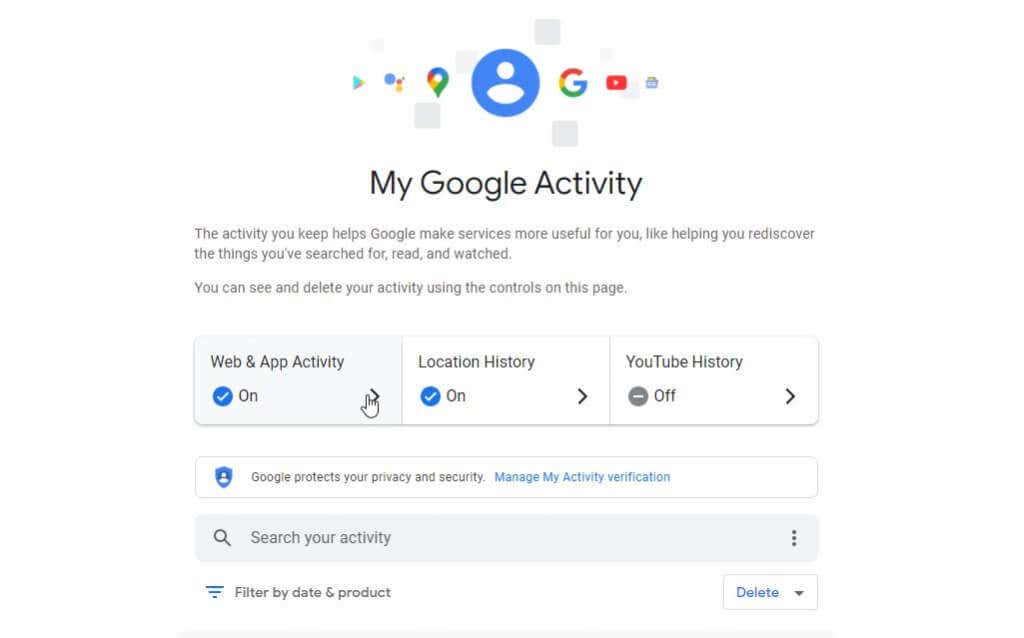Viewport: 1024px width, 638px height.
Task: Click the filter lines icon
Action: pos(214,592)
